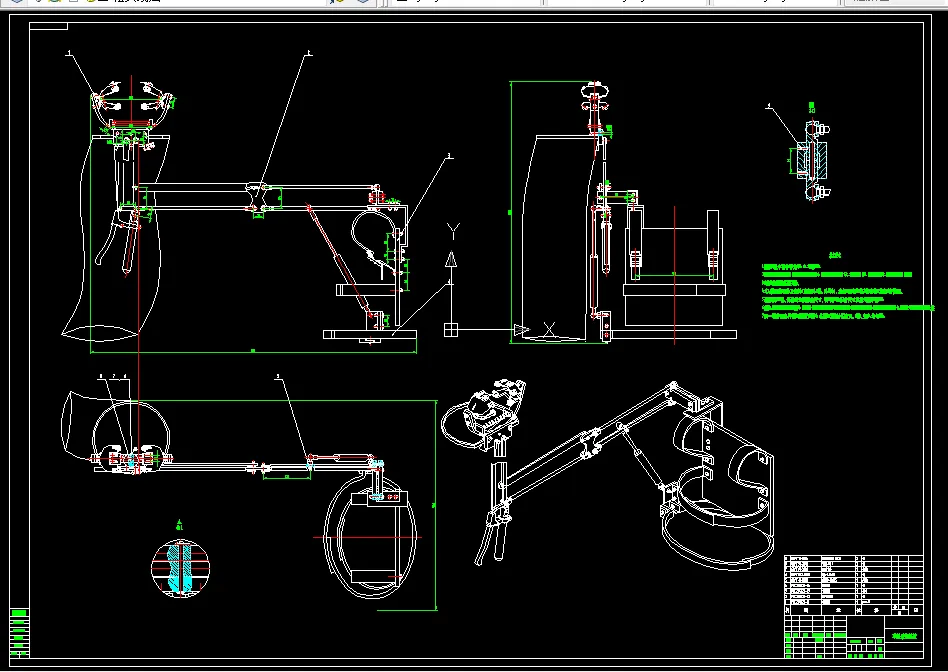Image resolution: width=948 pixels, height=672 pixels.
Task: Select the red diagonal gas strut in front view
Action: (x=340, y=260)
